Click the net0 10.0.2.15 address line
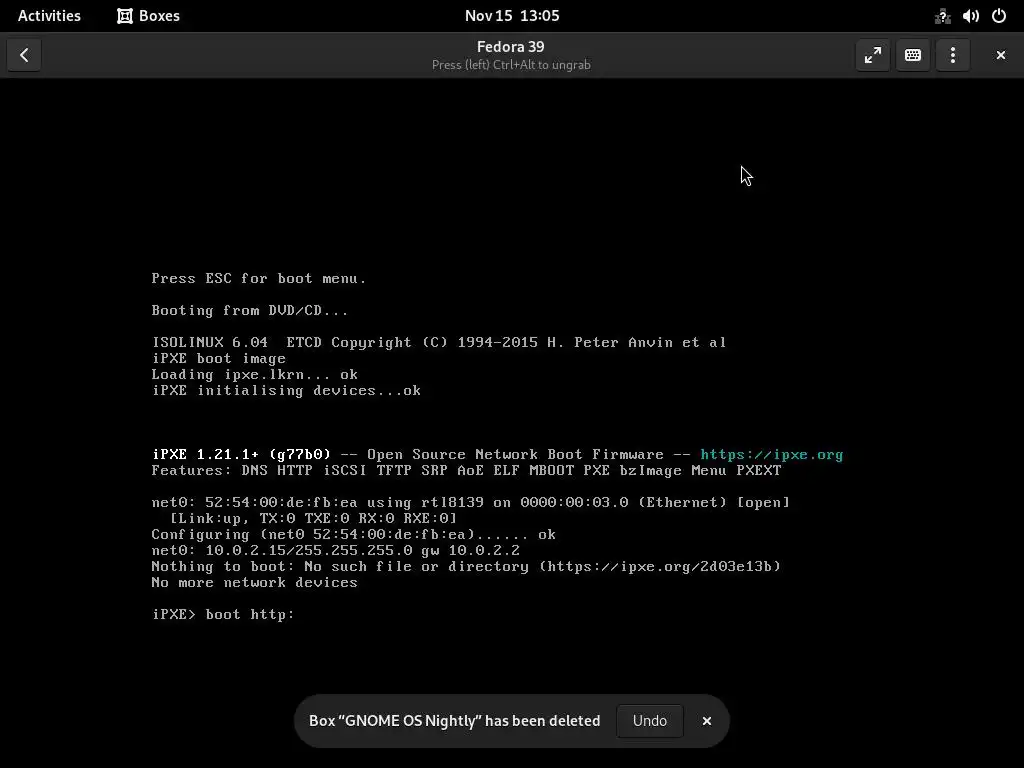 coord(336,551)
